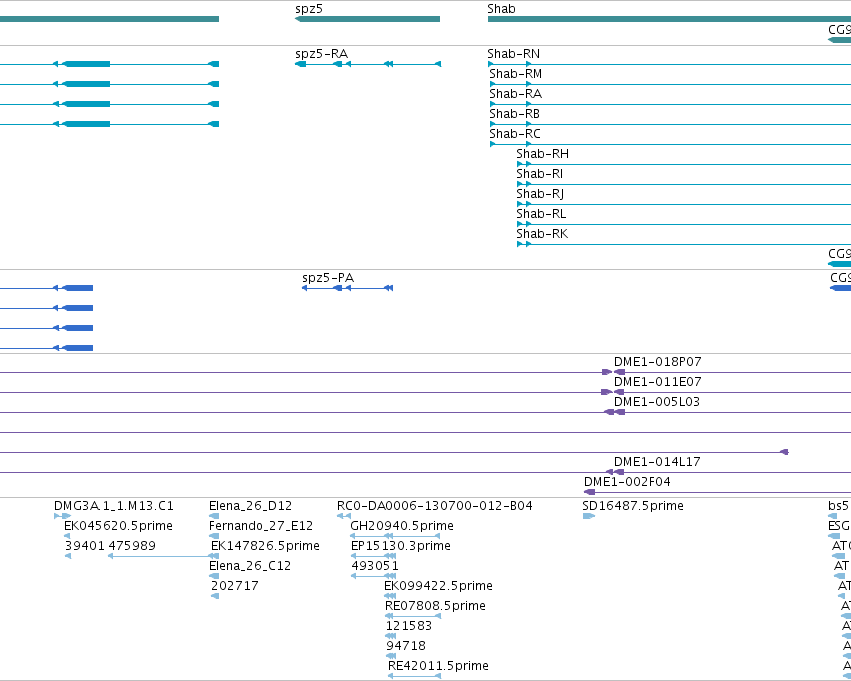The width and height of the screenshot is (851, 681).
Task: Click the Shab gene bar glyph
Action: coord(669,19)
